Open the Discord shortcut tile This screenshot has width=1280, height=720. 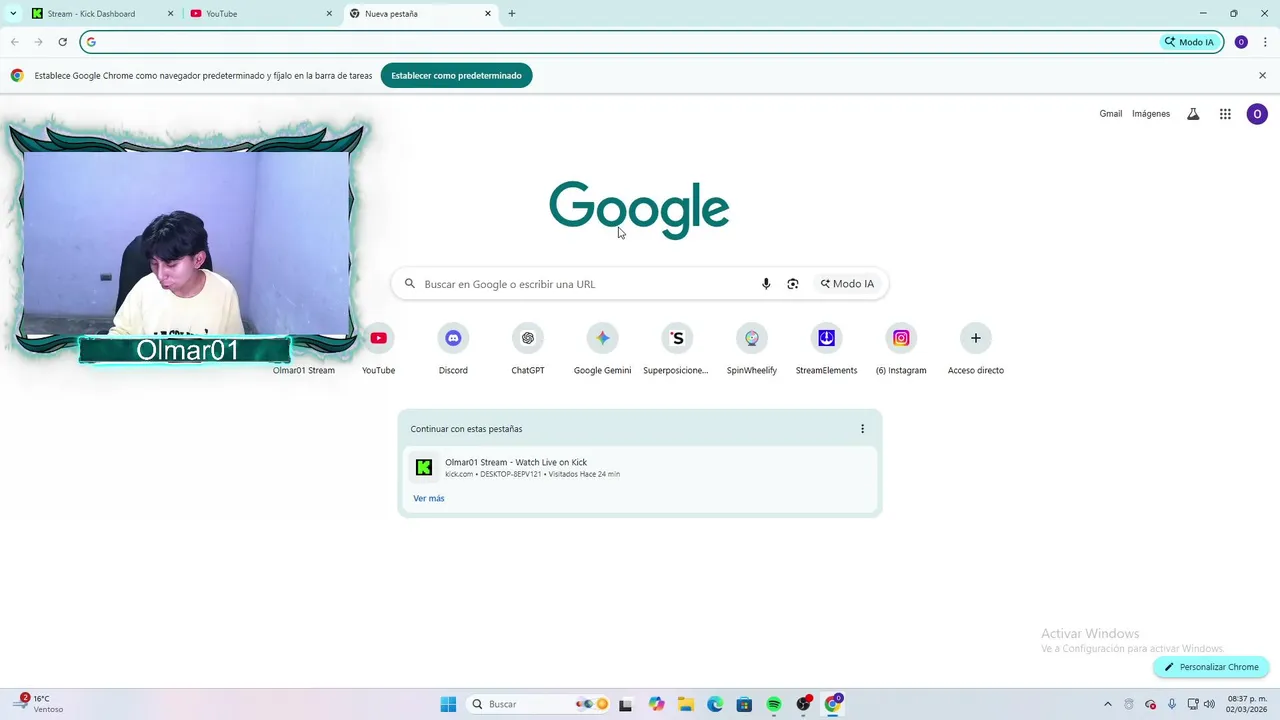(x=453, y=349)
